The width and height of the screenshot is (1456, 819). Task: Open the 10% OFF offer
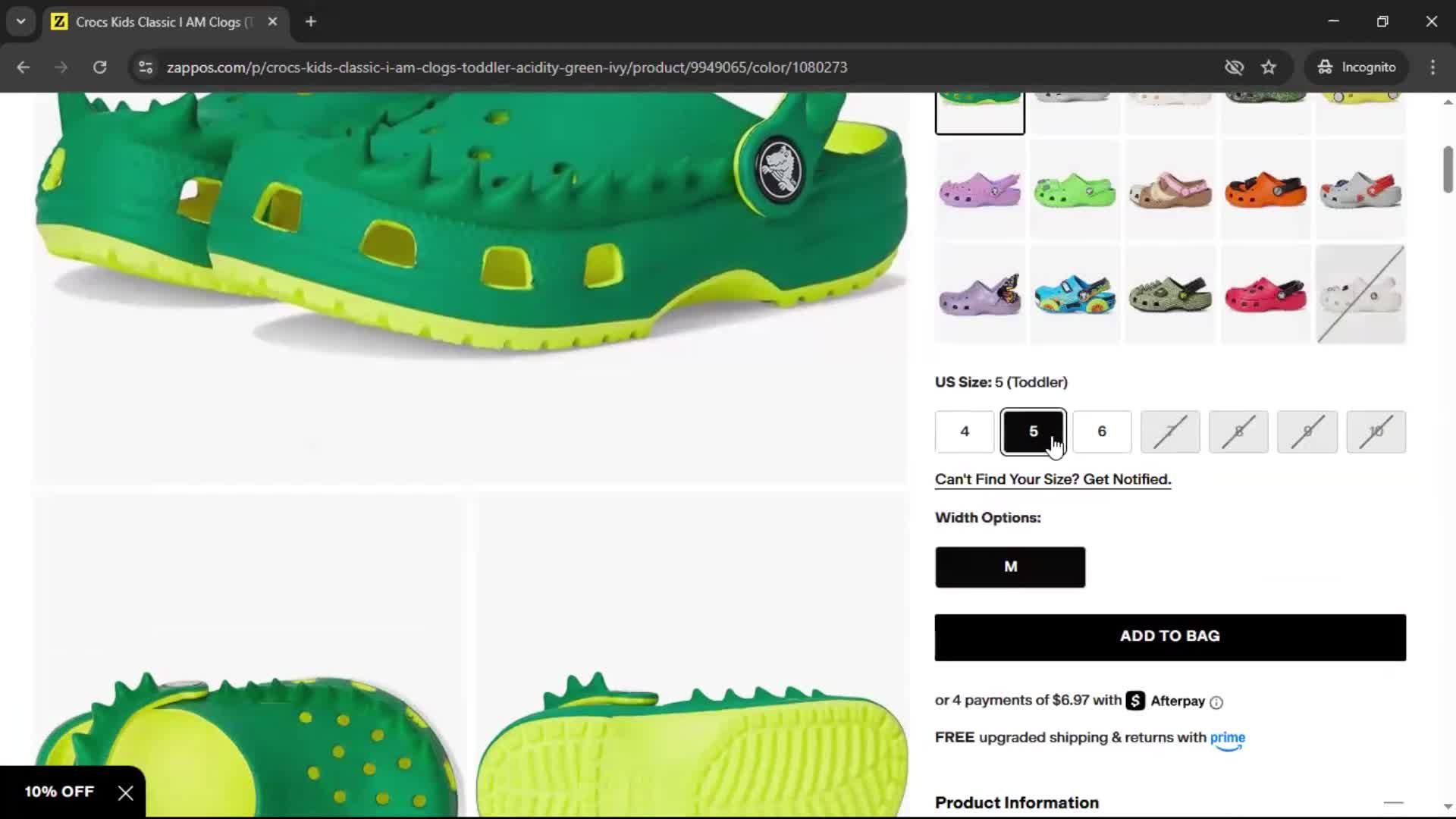coord(59,792)
